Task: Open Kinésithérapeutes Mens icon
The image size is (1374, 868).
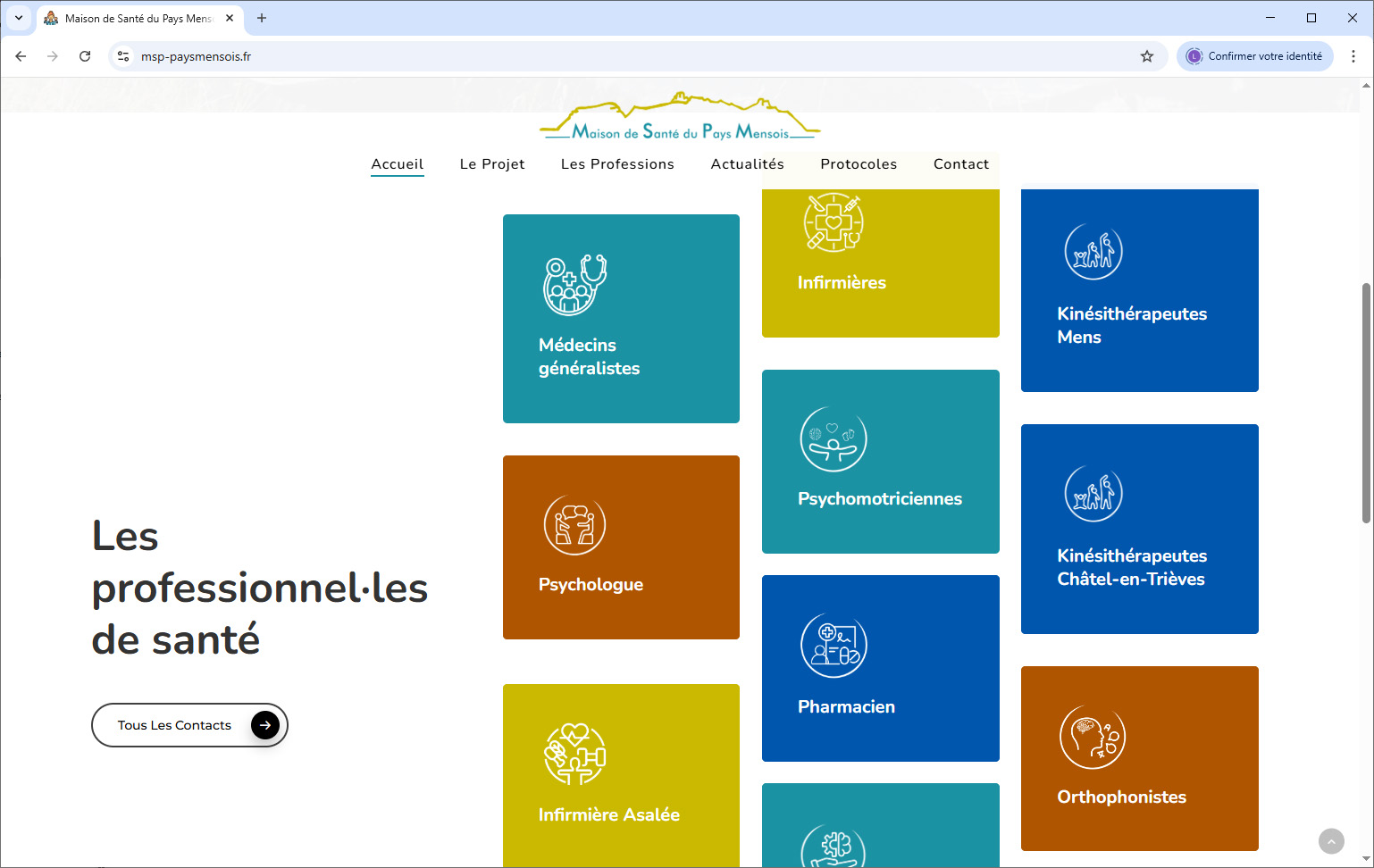Action: [1093, 252]
